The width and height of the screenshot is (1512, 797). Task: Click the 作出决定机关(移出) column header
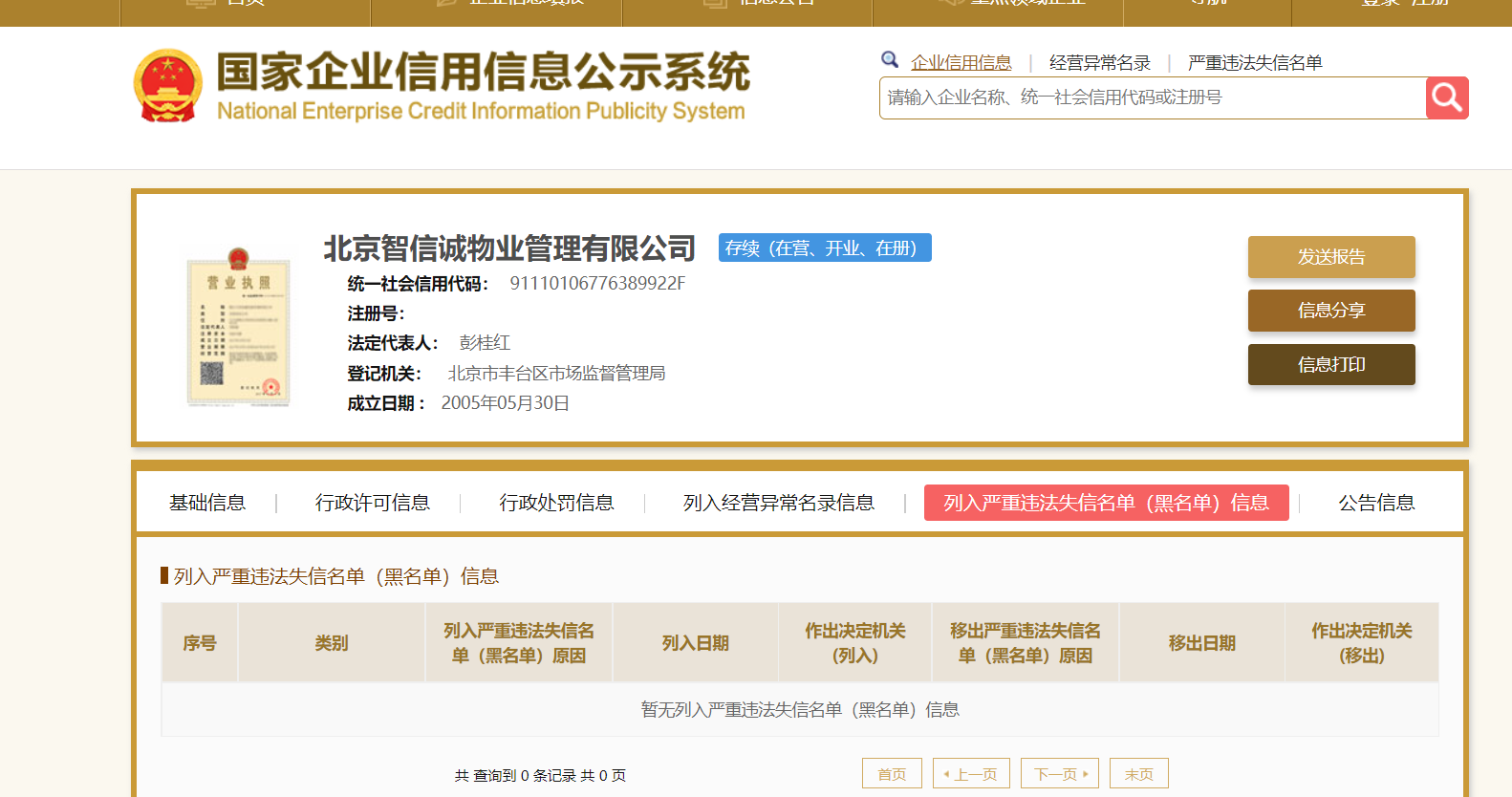(x=1362, y=643)
